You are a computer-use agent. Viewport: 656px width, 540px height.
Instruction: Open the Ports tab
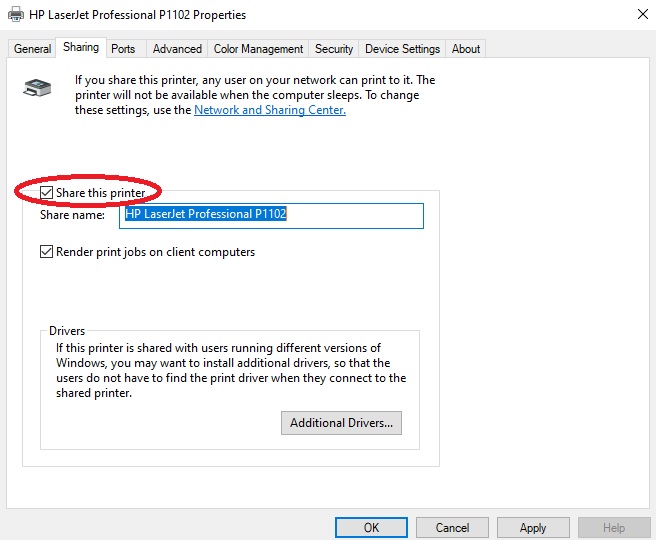coord(123,49)
